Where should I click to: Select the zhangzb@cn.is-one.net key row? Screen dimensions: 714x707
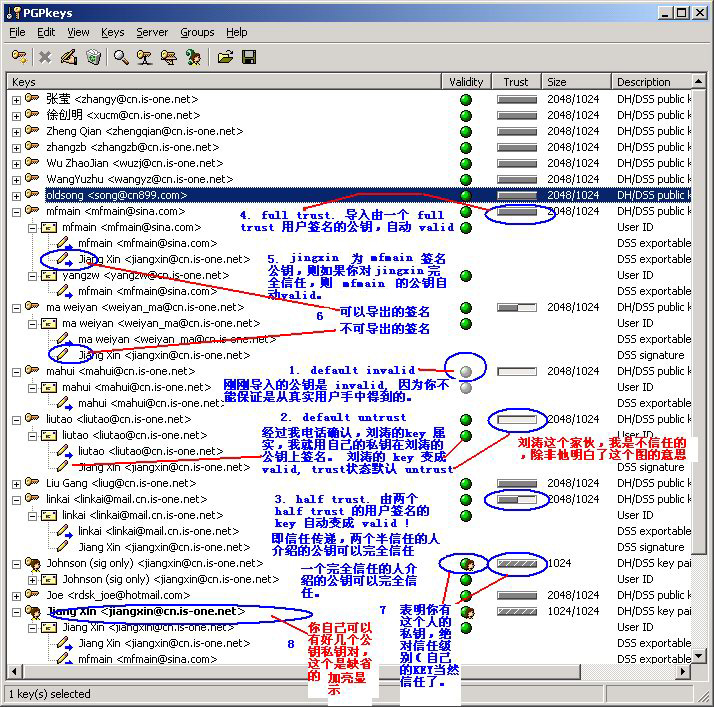click(351, 148)
